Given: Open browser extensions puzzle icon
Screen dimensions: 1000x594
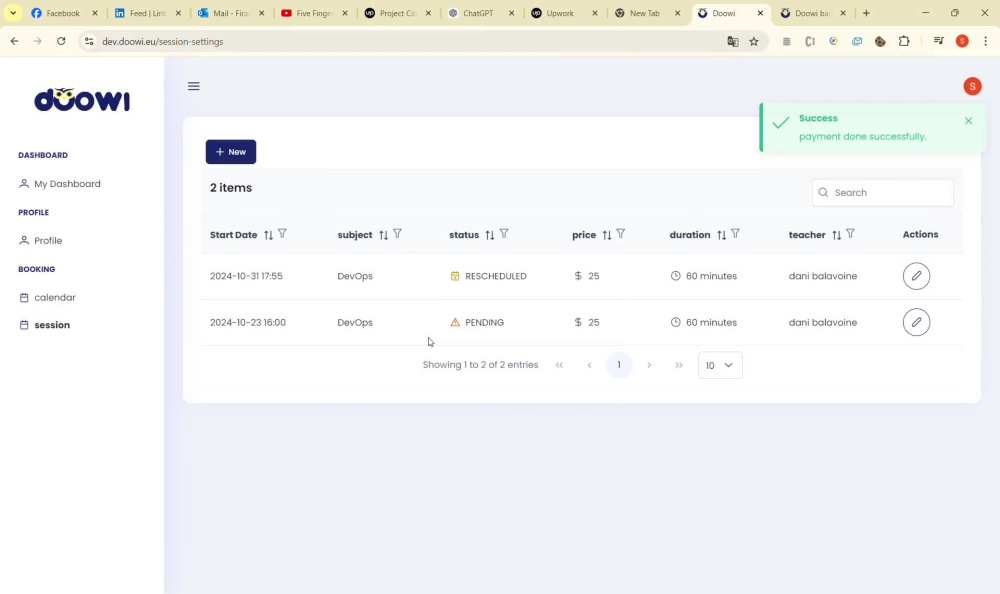Looking at the screenshot, I should 904,41.
